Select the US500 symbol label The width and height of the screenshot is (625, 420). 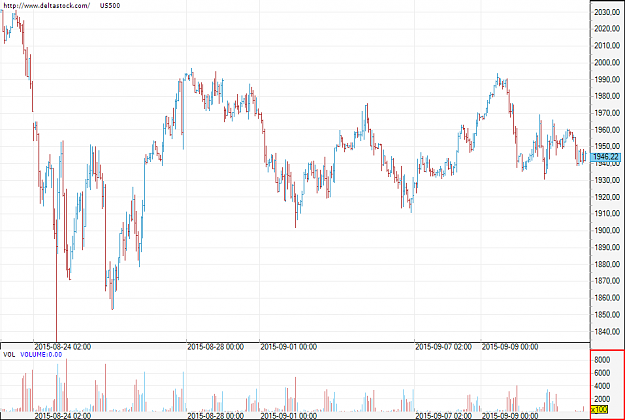coord(110,6)
